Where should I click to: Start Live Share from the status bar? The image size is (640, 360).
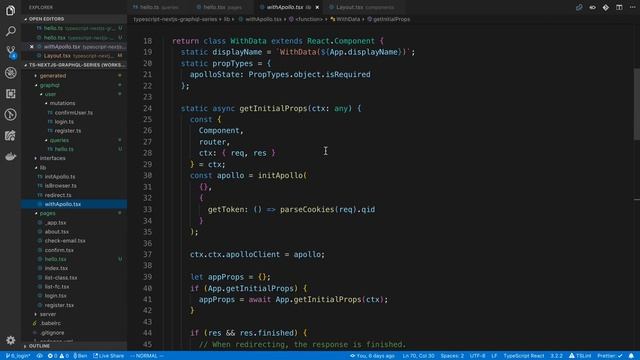(109, 356)
